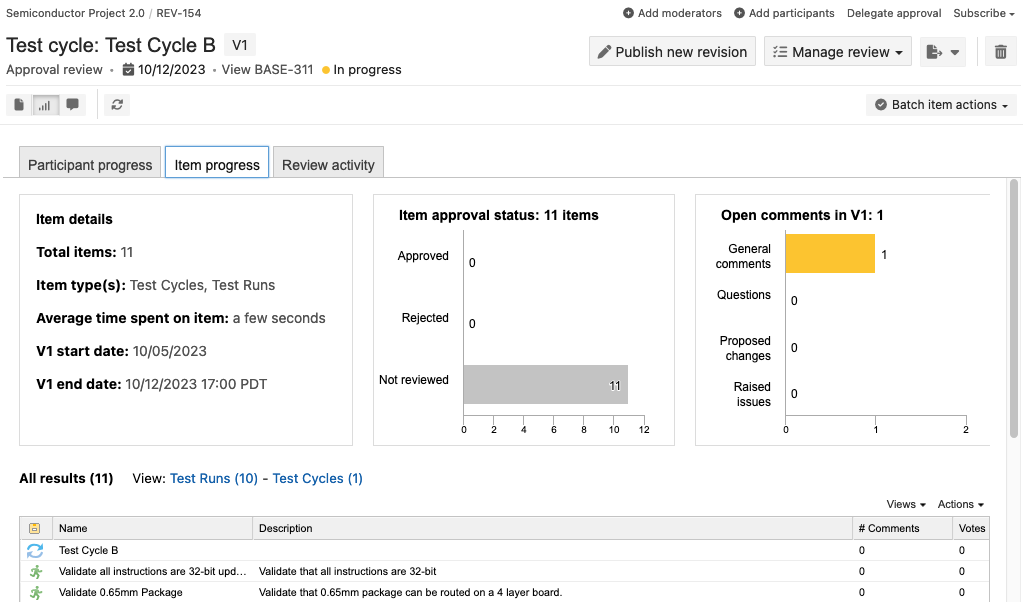Click the 'Validate 0.65mm Package' name cell
This screenshot has height=602, width=1023.
(121, 592)
